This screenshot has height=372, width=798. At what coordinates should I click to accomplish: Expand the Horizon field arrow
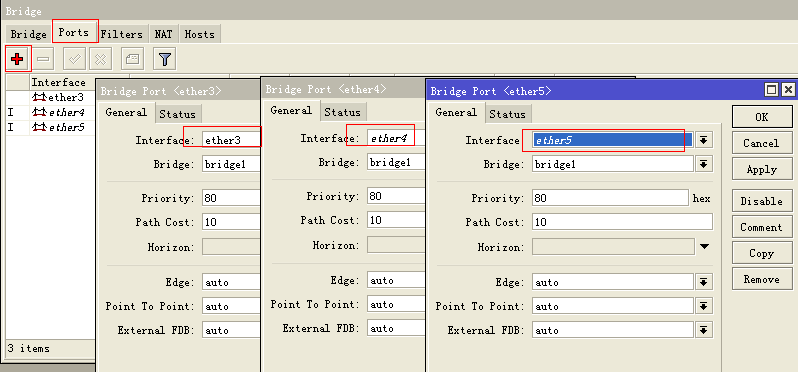coord(704,247)
